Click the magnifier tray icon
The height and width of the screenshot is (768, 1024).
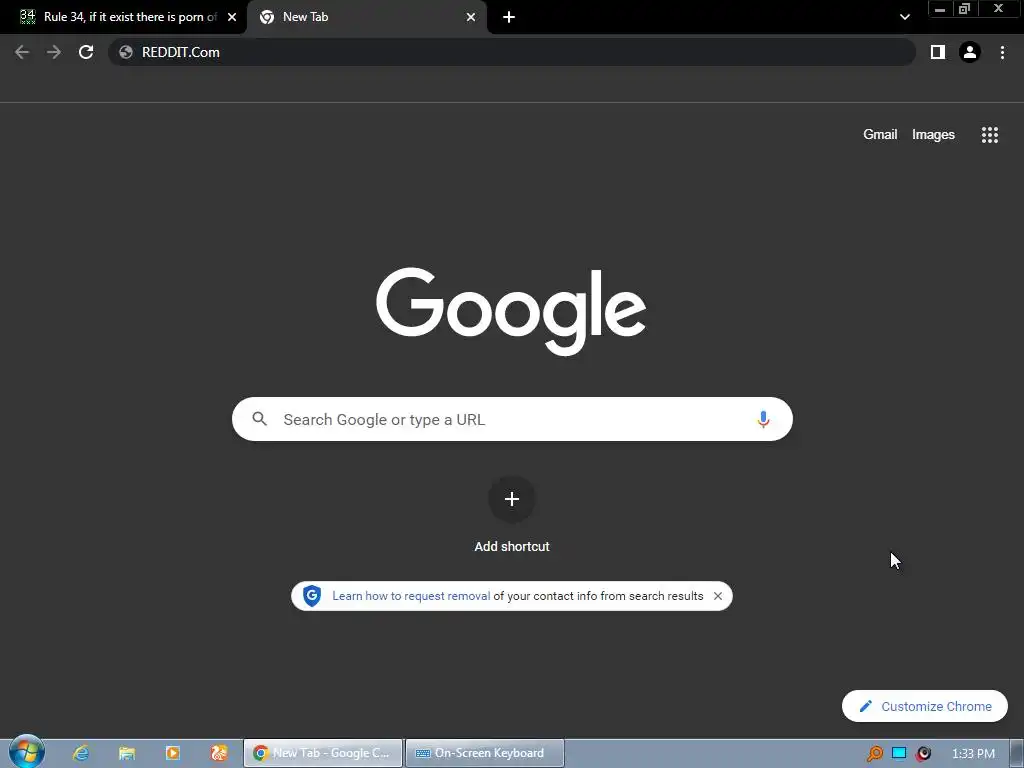(x=874, y=754)
